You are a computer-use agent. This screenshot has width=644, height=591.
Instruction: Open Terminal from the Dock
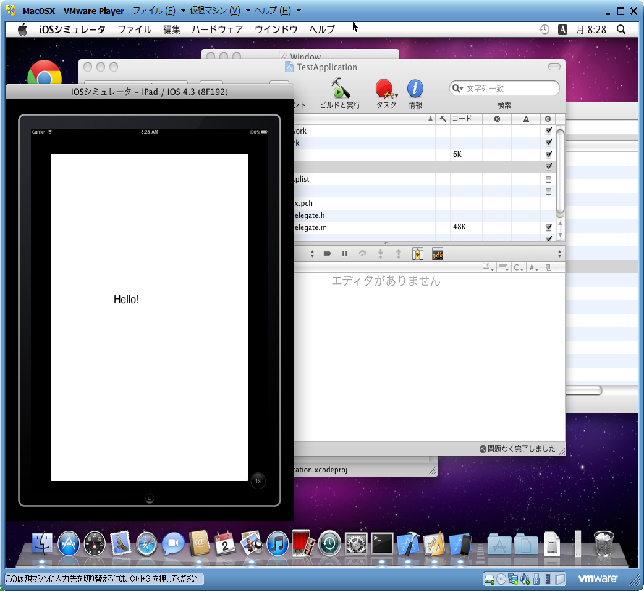coord(382,543)
